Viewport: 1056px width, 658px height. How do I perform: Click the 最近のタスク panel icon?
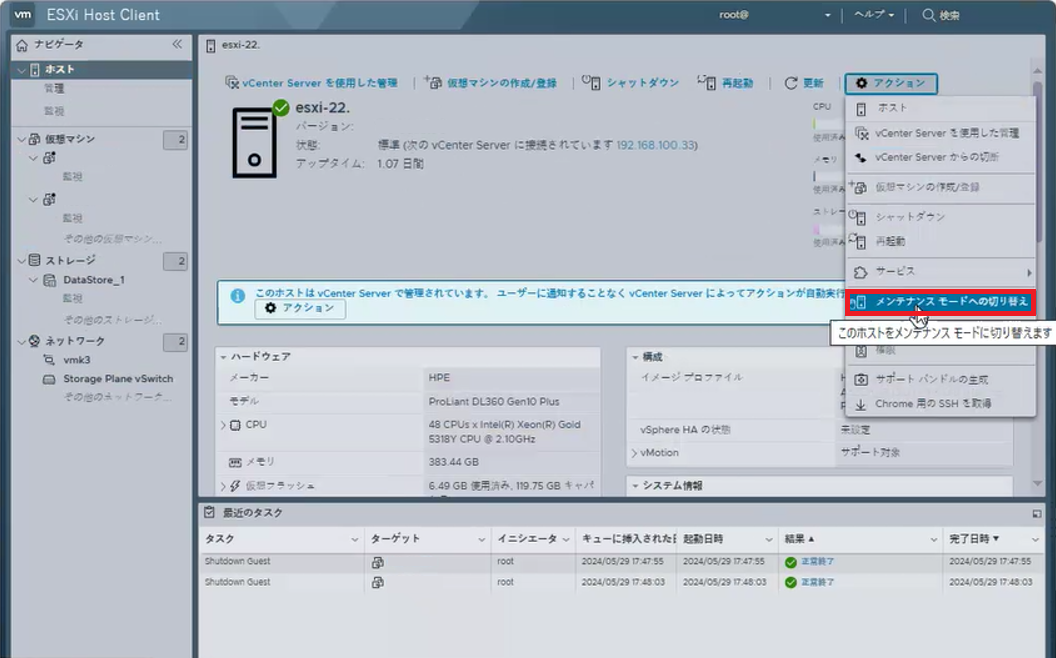click(x=209, y=513)
